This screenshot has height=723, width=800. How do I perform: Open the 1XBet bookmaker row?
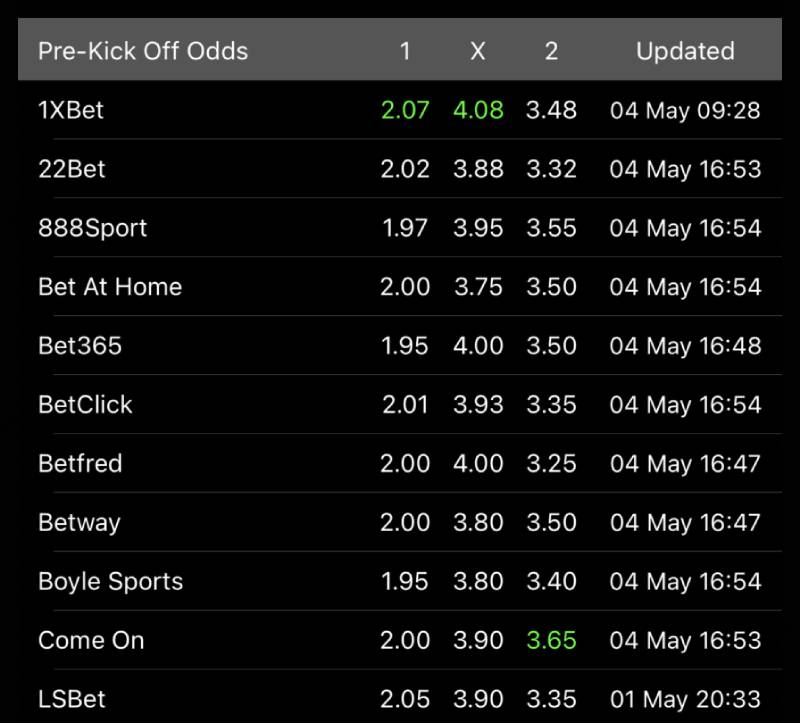coord(400,110)
